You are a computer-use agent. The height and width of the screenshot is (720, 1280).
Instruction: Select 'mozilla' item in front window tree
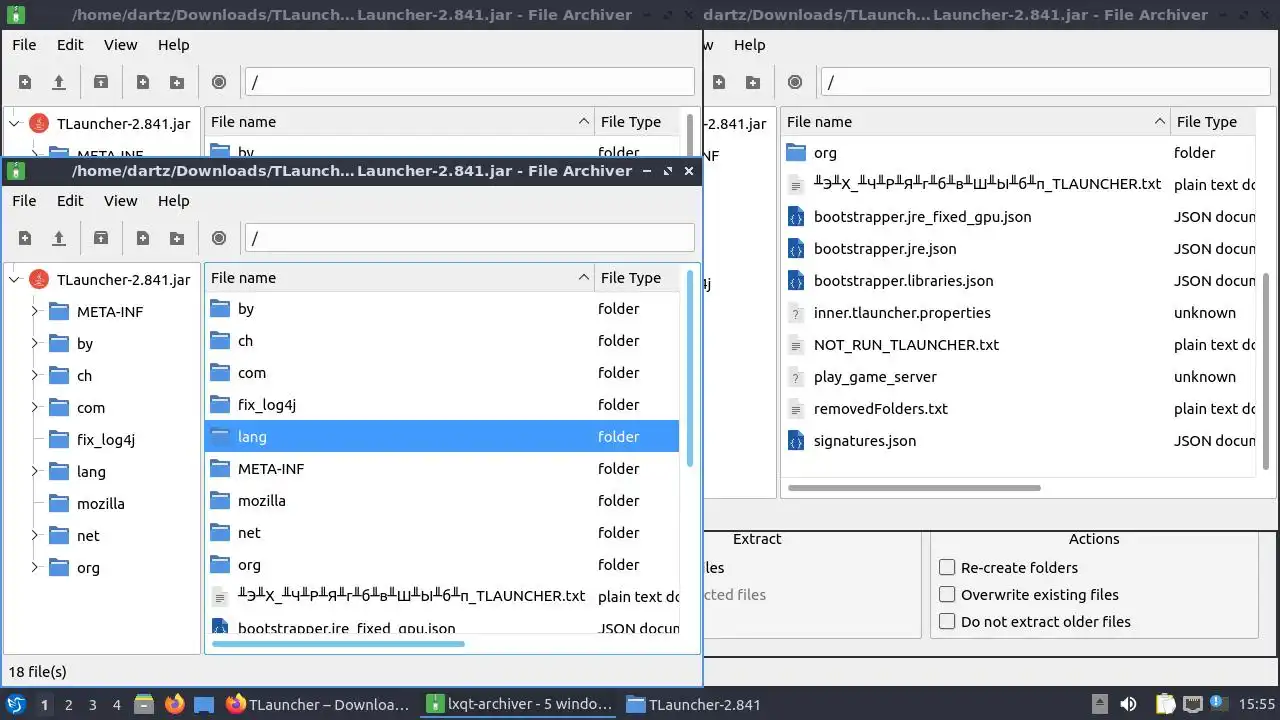101,504
